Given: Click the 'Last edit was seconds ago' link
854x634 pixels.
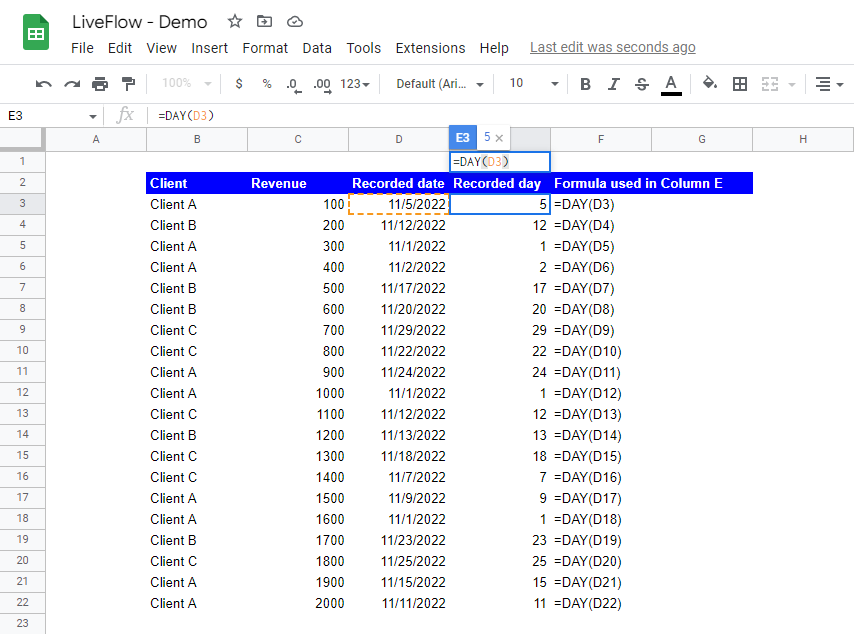Looking at the screenshot, I should coord(612,47).
